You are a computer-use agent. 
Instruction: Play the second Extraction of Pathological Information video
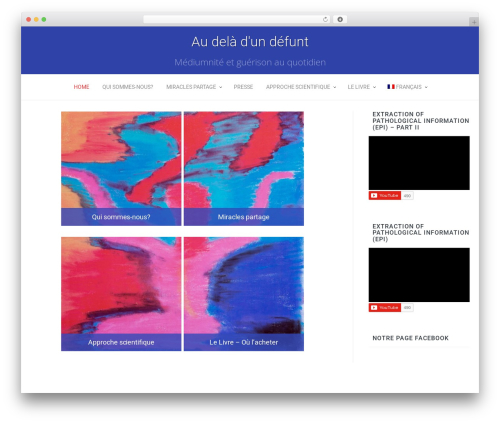(419, 275)
